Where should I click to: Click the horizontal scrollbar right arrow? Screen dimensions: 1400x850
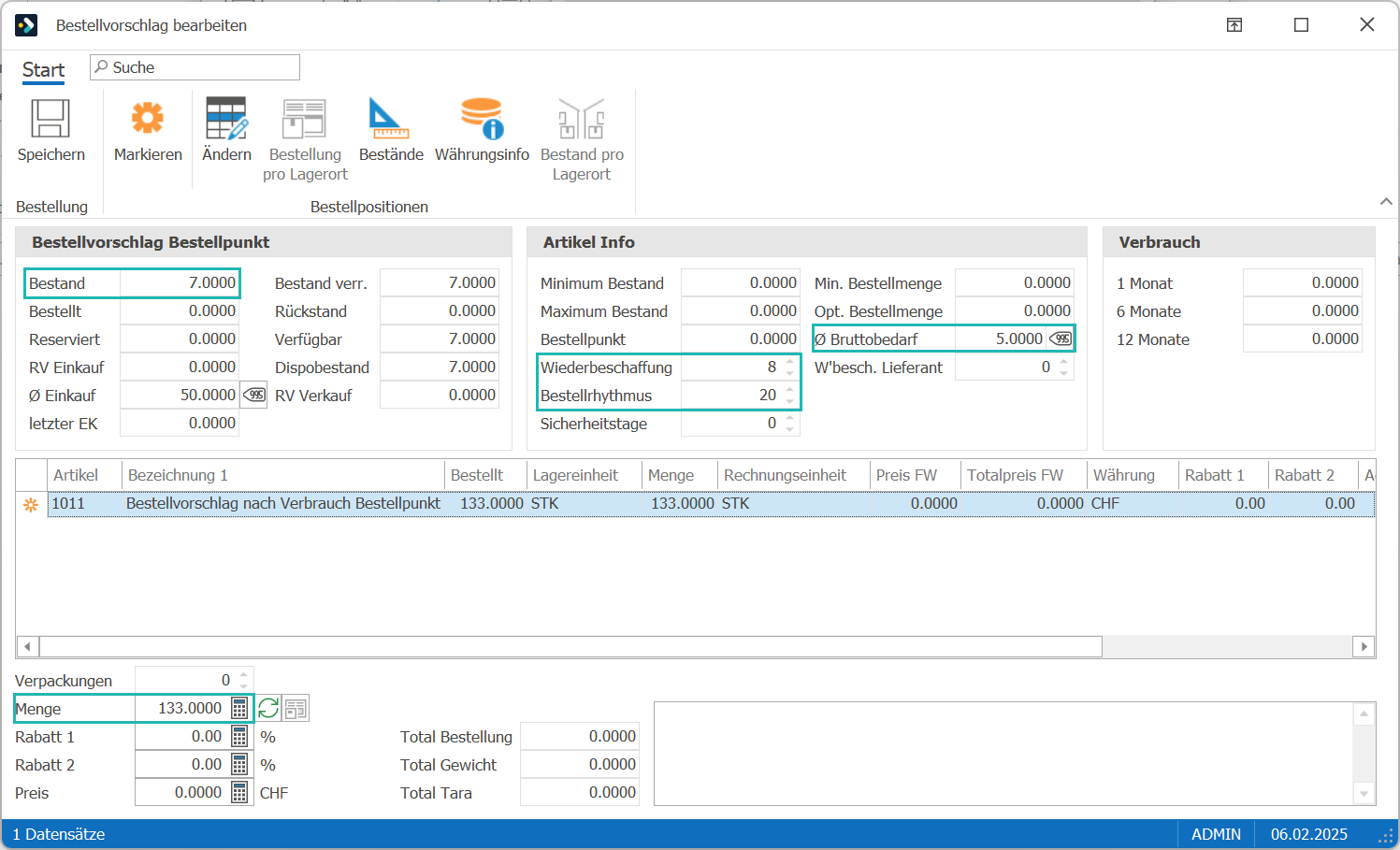1364,646
